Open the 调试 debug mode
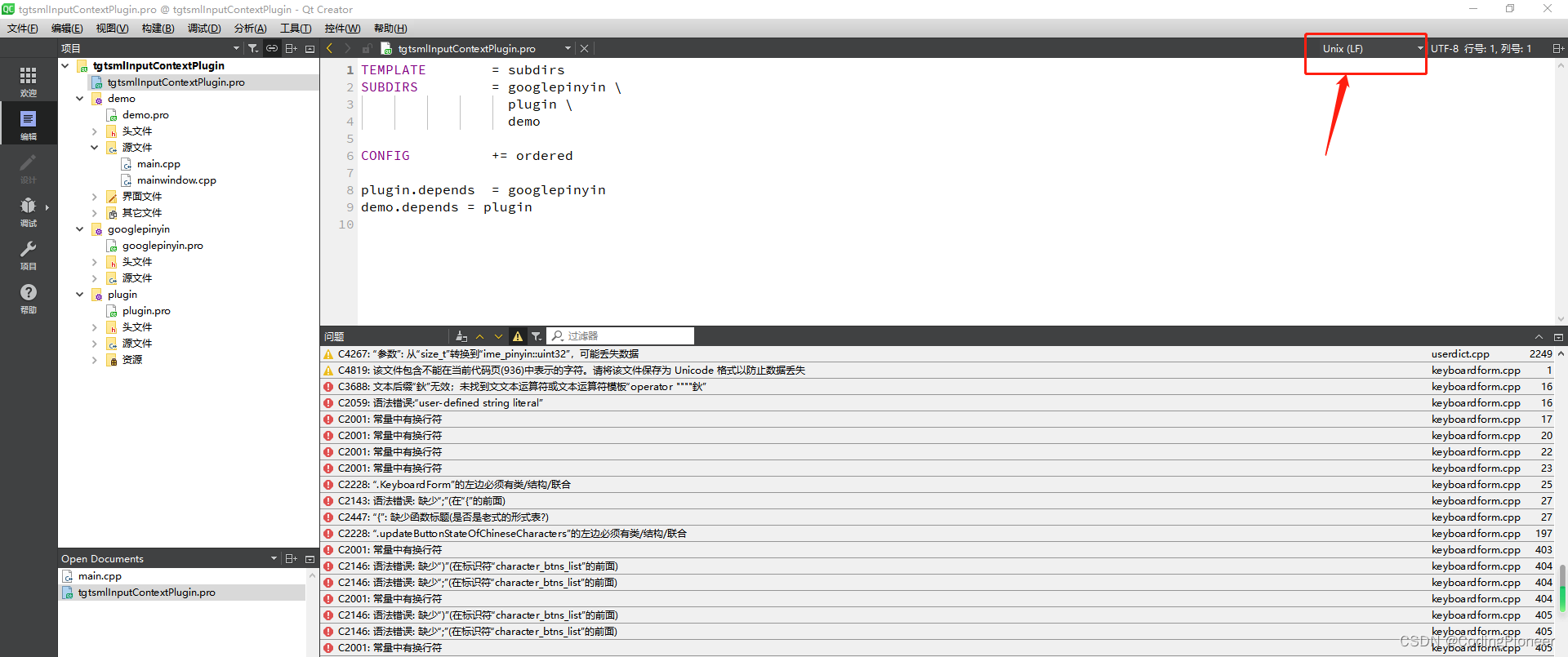 29,211
